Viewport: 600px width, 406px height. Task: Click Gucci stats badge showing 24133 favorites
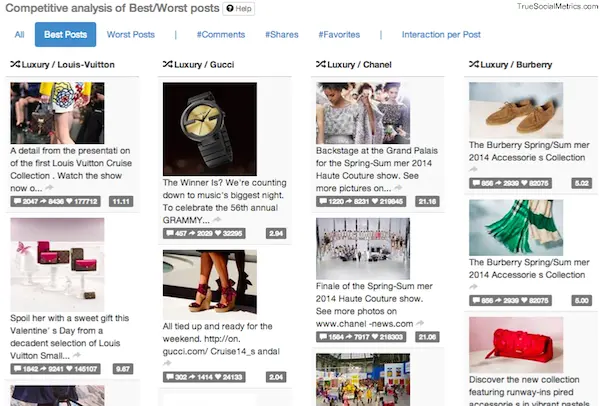[204, 377]
